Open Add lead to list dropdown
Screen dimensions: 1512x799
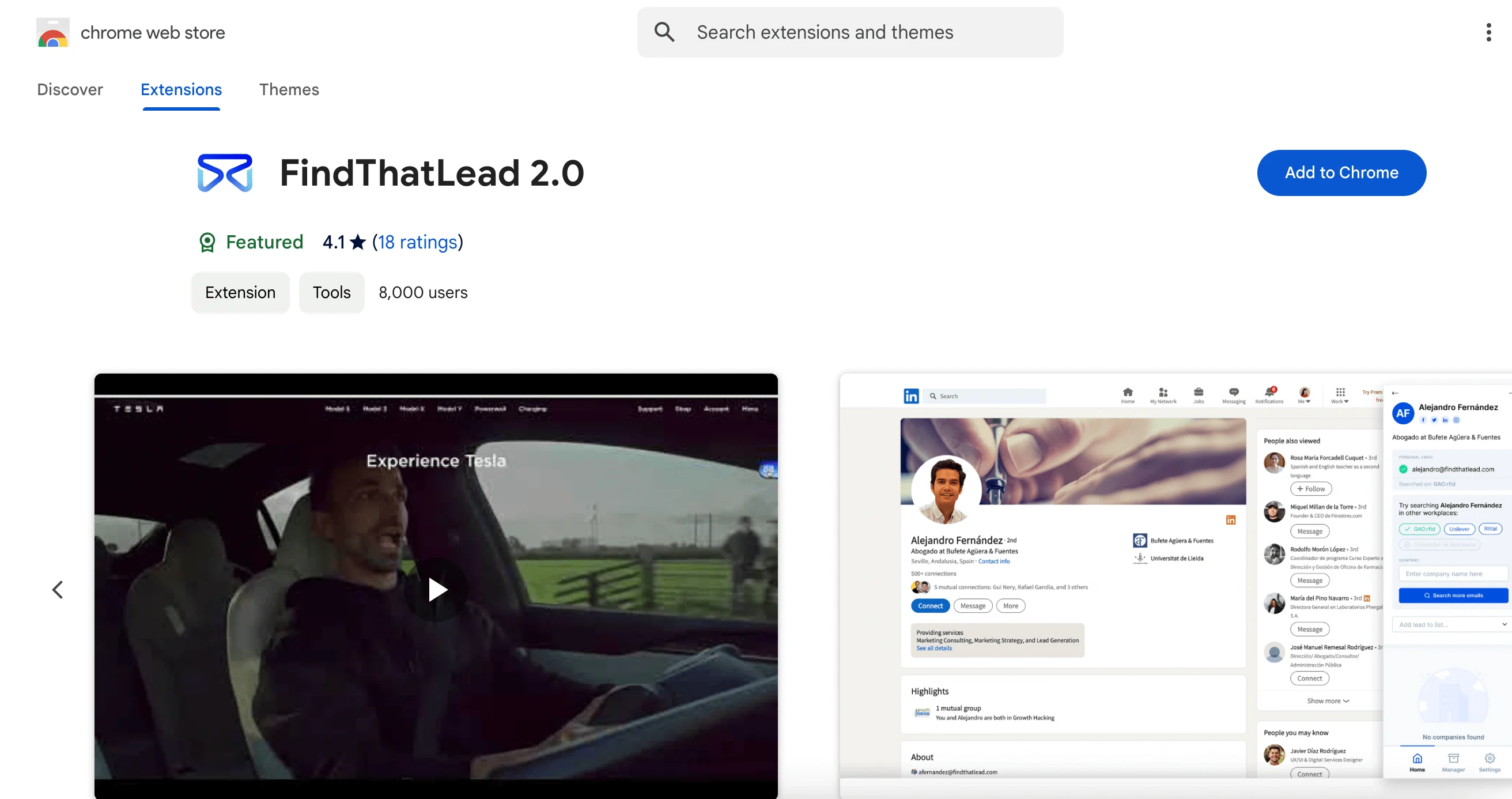tap(1451, 625)
